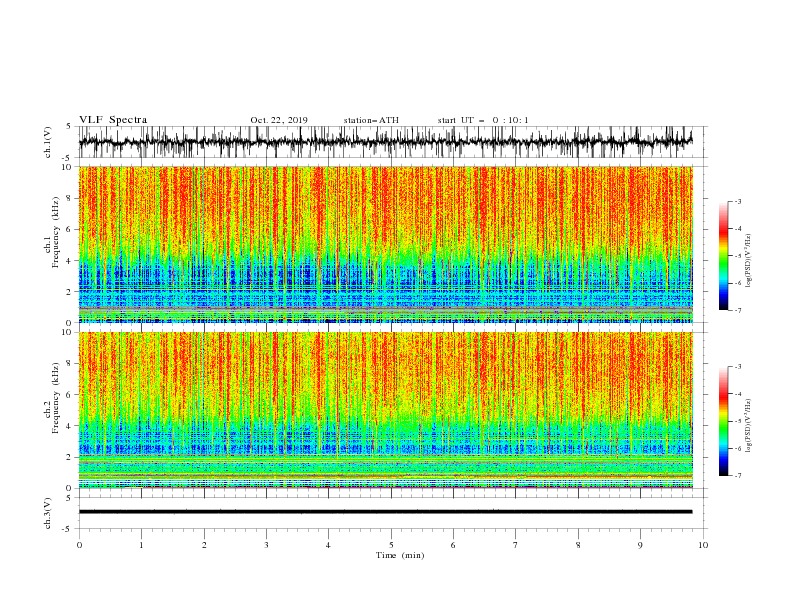Click the ch.2 PSD color scale bar

pos(723,421)
